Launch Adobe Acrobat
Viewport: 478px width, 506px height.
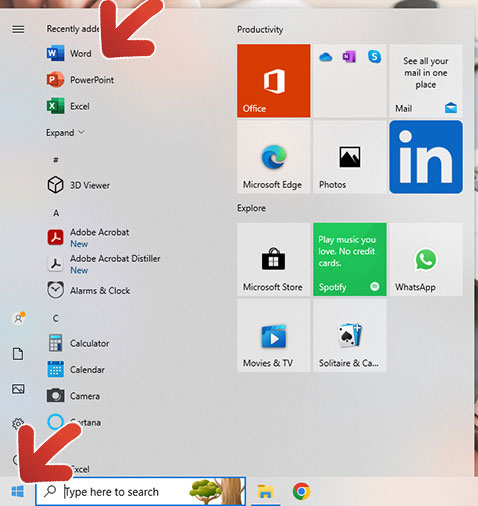point(88,237)
